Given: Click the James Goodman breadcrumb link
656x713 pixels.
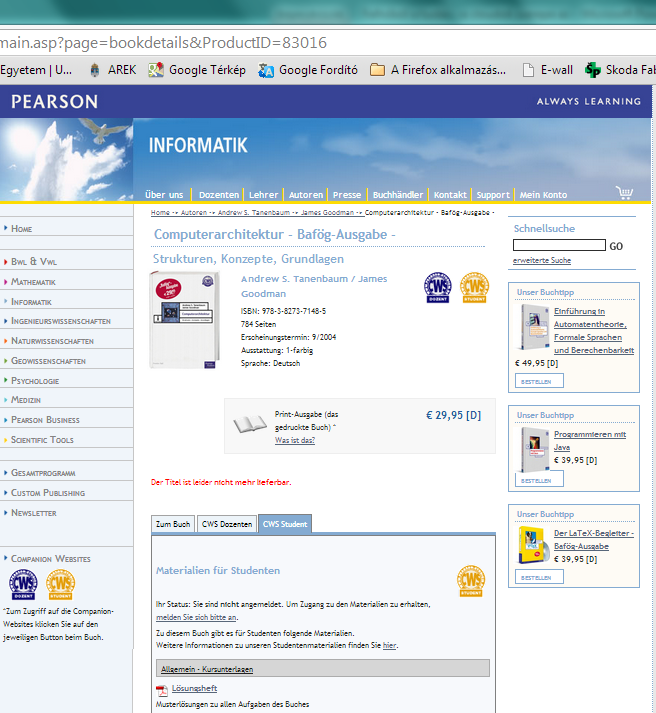Looking at the screenshot, I should click(x=327, y=212).
